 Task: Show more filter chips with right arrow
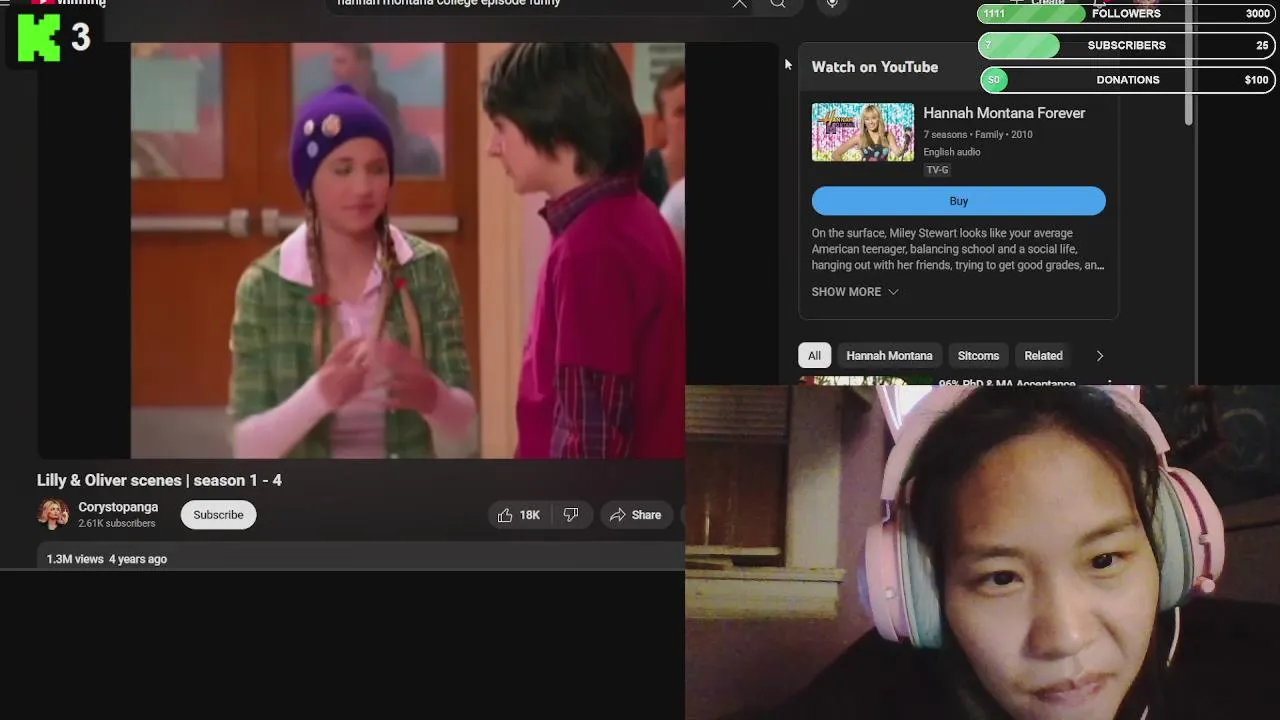pyautogui.click(x=1099, y=356)
